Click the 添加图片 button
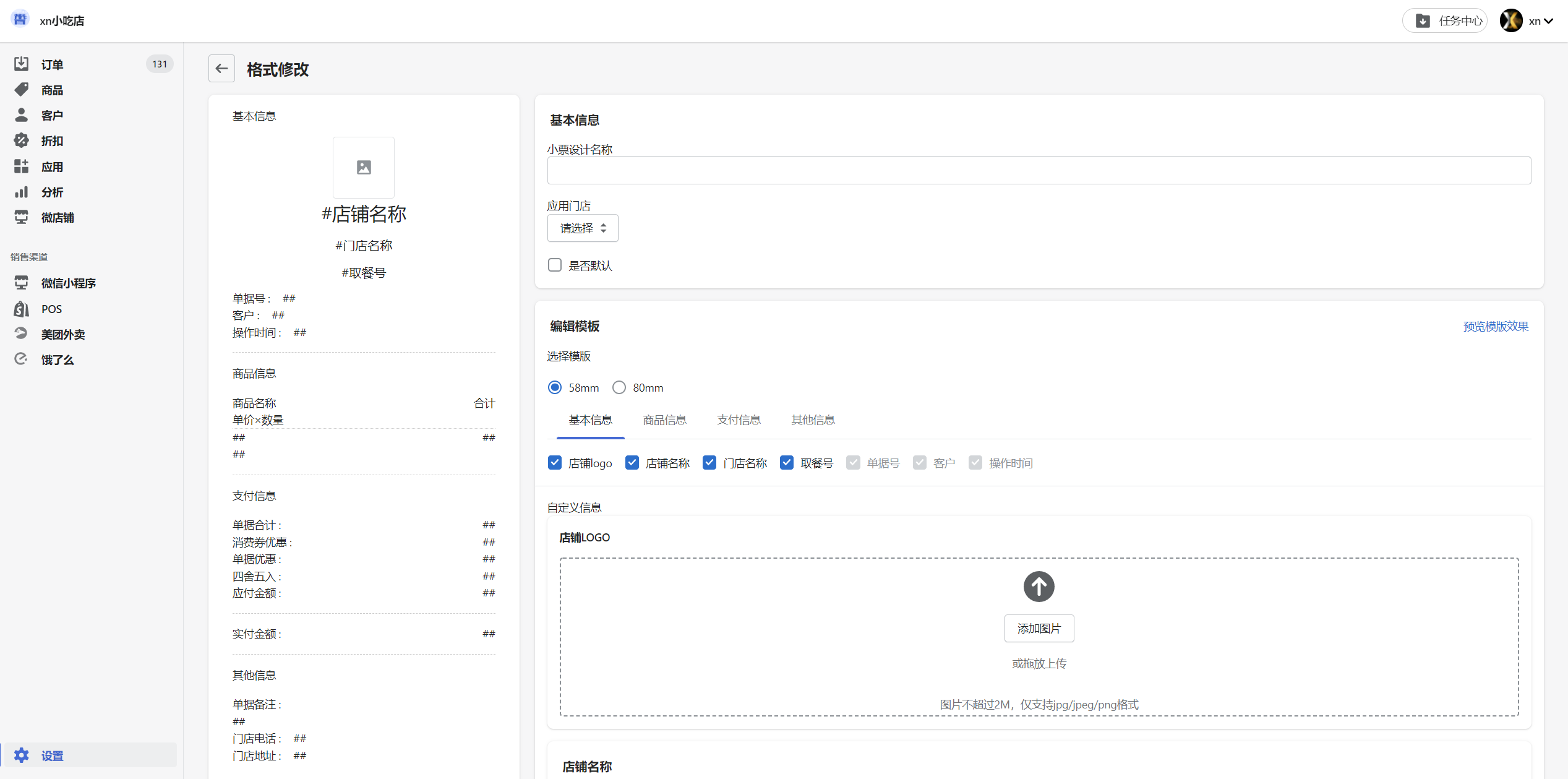 point(1039,629)
